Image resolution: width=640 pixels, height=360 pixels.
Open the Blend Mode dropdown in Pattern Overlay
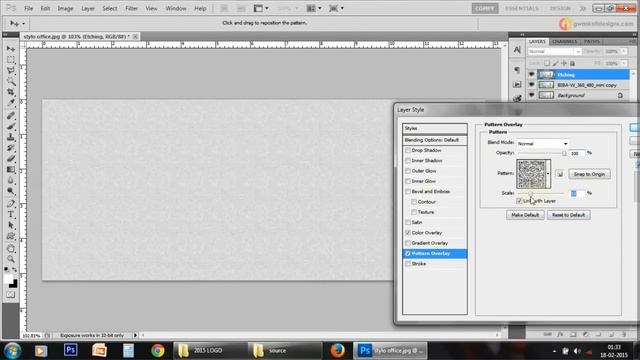pyautogui.click(x=542, y=144)
